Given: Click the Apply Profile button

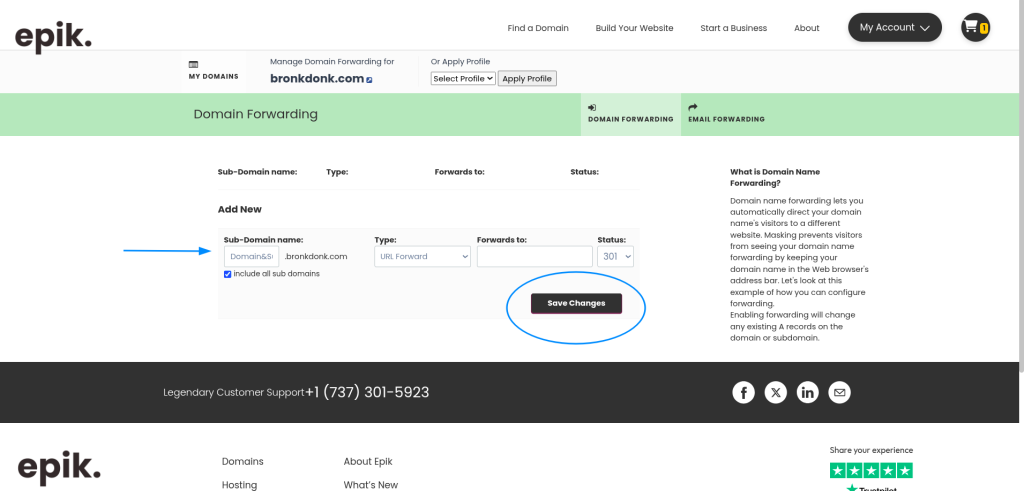Looking at the screenshot, I should click(x=527, y=78).
